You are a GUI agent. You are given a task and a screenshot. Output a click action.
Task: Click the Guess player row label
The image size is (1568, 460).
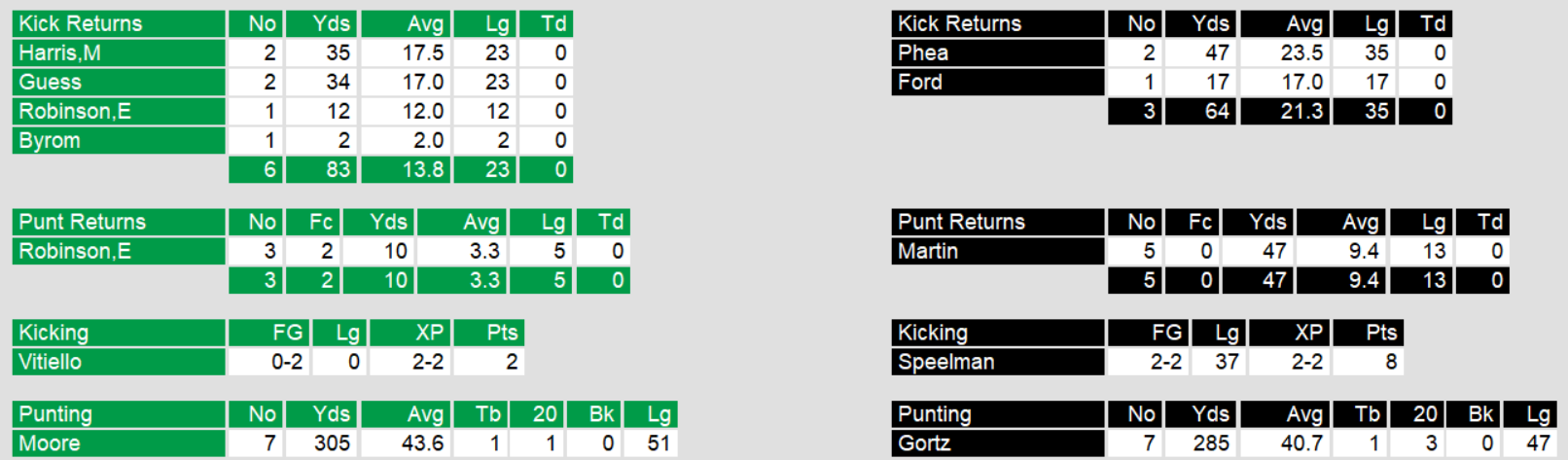(119, 82)
